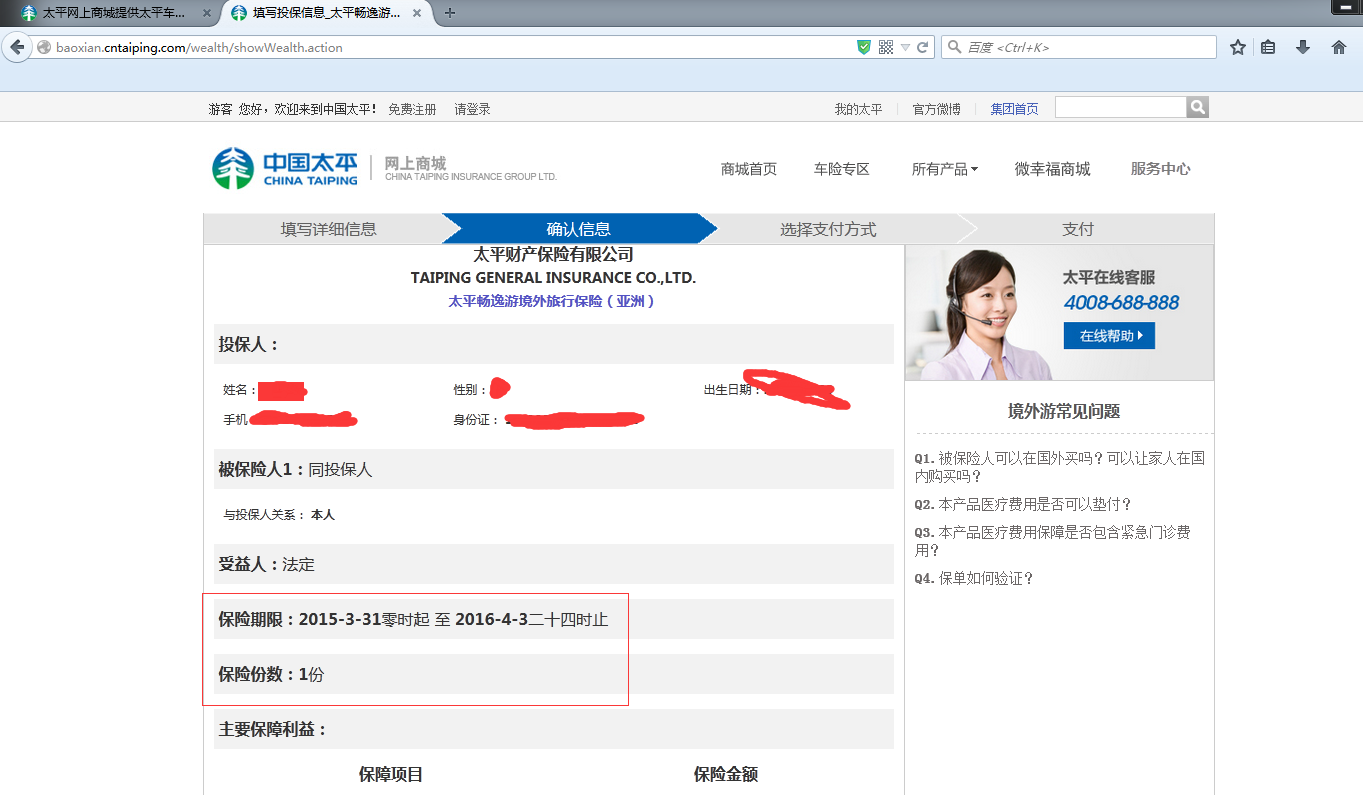Click the 被保险人1：同投保人 row

[553, 469]
